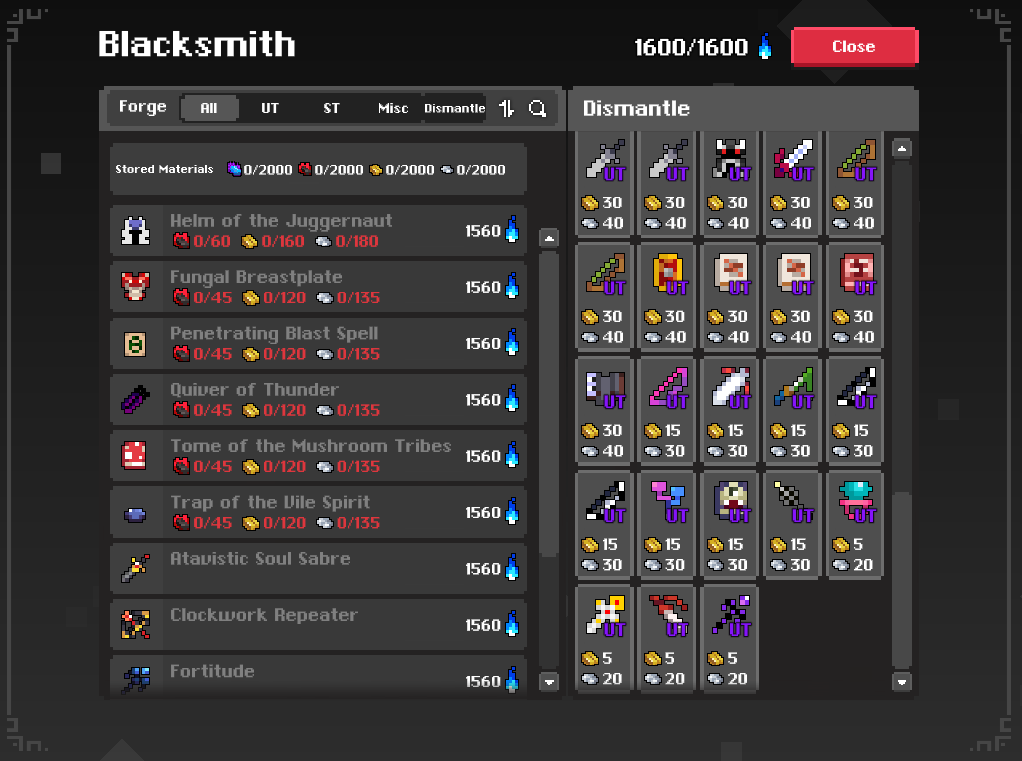Select the Tome of the Mushroom Tribes icon
Screen dimensions: 1022x761
pyautogui.click(x=135, y=455)
